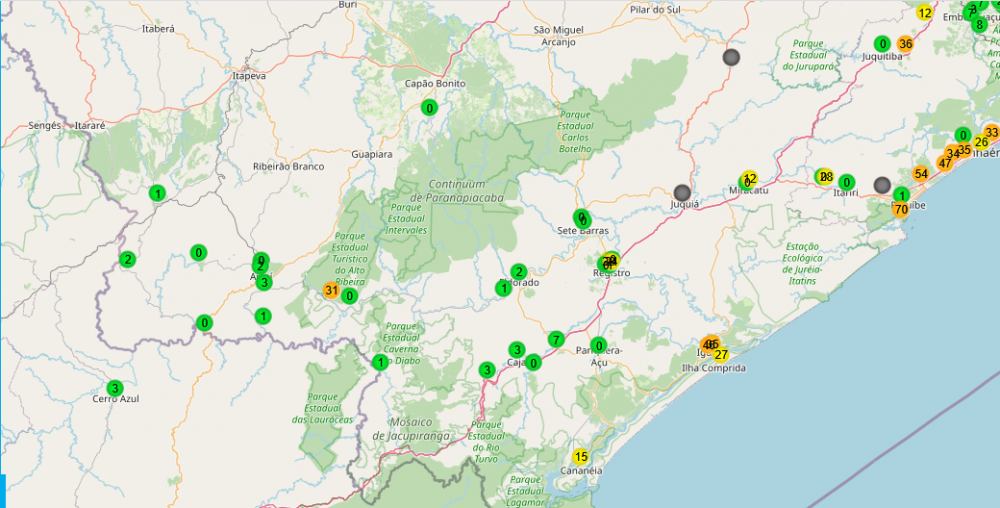Click the green 1 marker by Caverna do Diabo
This screenshot has height=508, width=1000.
(380, 362)
